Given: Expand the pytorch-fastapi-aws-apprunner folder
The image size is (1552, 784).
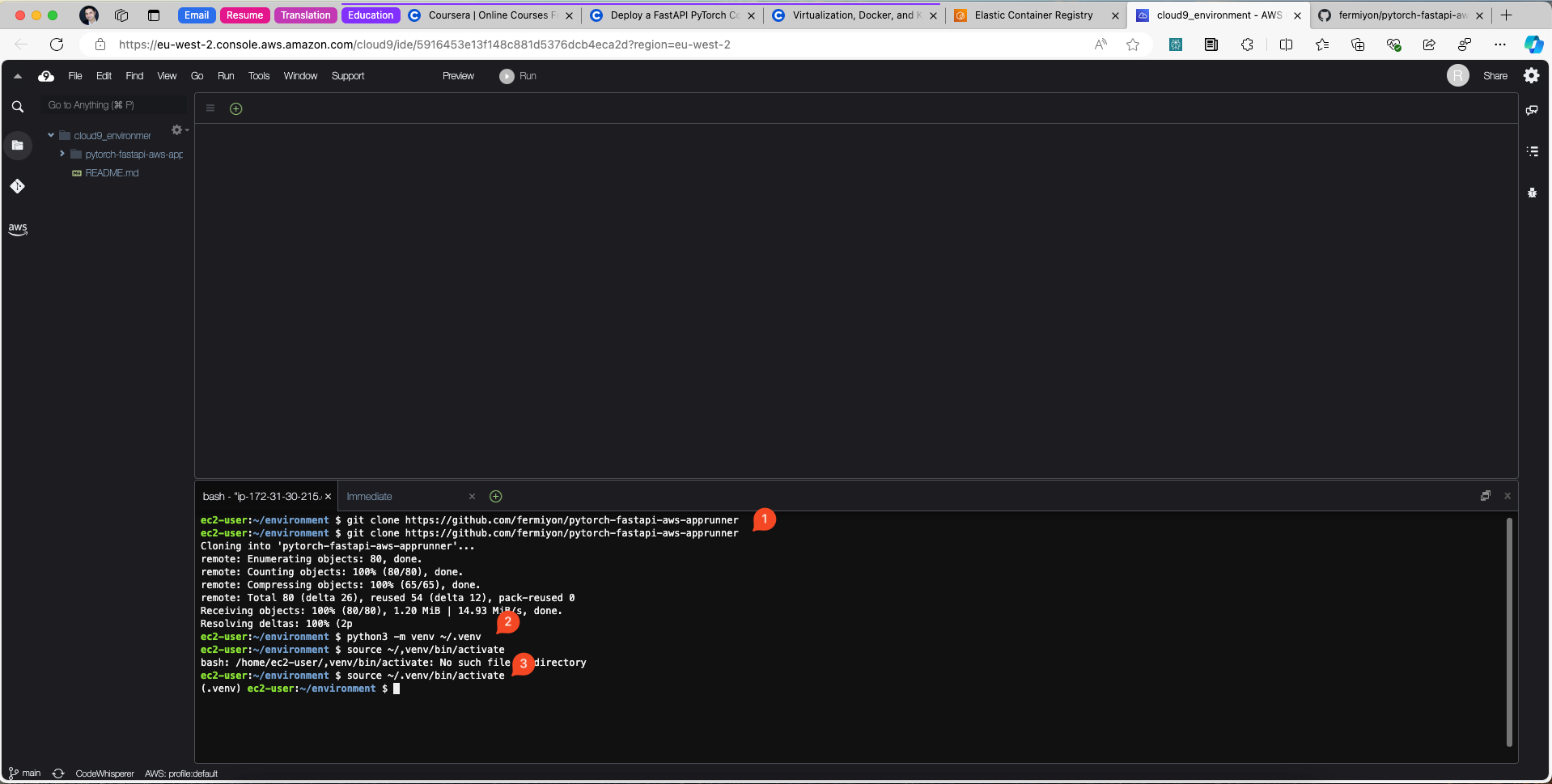Looking at the screenshot, I should pyautogui.click(x=62, y=154).
